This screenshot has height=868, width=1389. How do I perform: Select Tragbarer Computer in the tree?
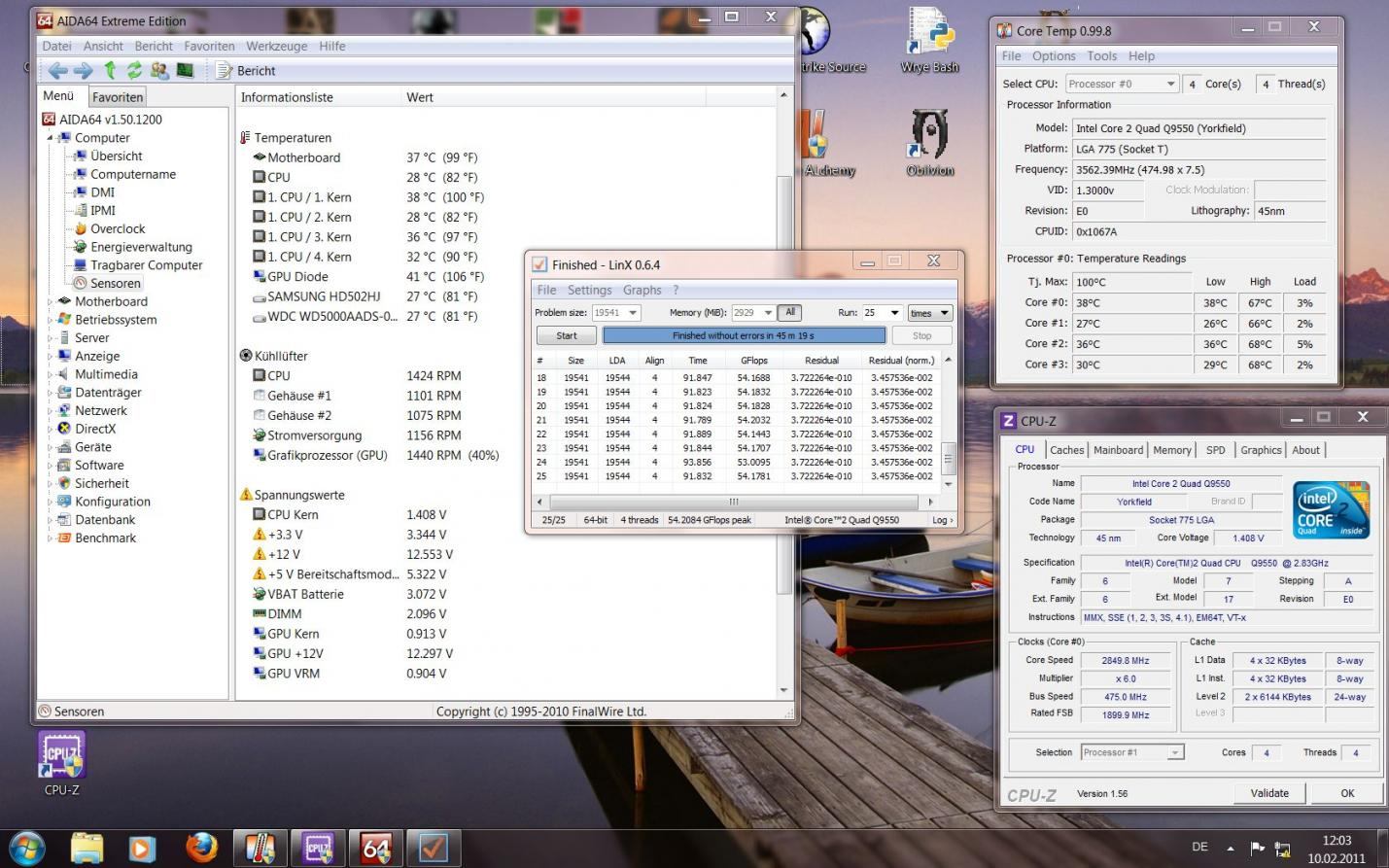pyautogui.click(x=138, y=264)
